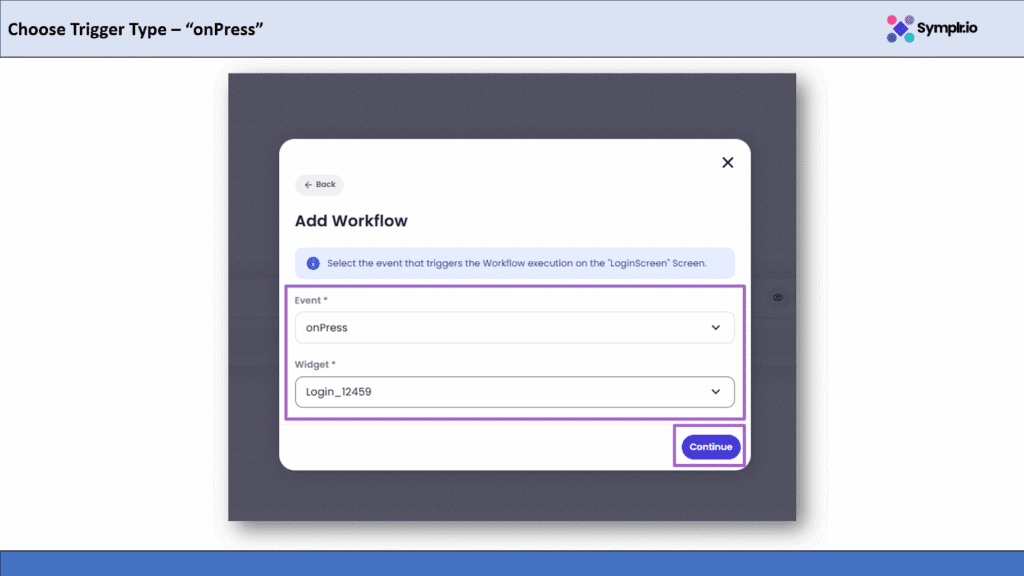Click the Symplr.io logo icon
1024x576 pixels.
[900, 29]
